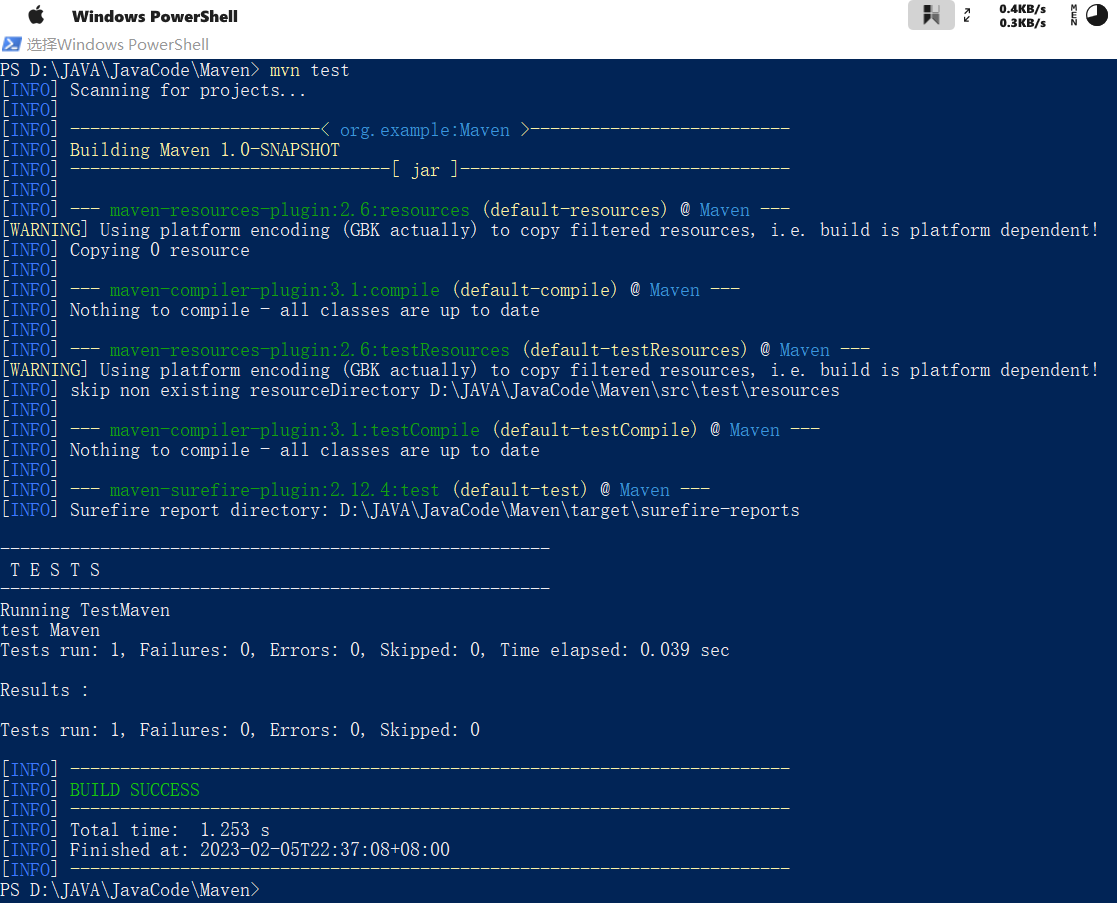The height and width of the screenshot is (903, 1117).
Task: Click the 'Scanning for projects...' line
Action: (188, 90)
